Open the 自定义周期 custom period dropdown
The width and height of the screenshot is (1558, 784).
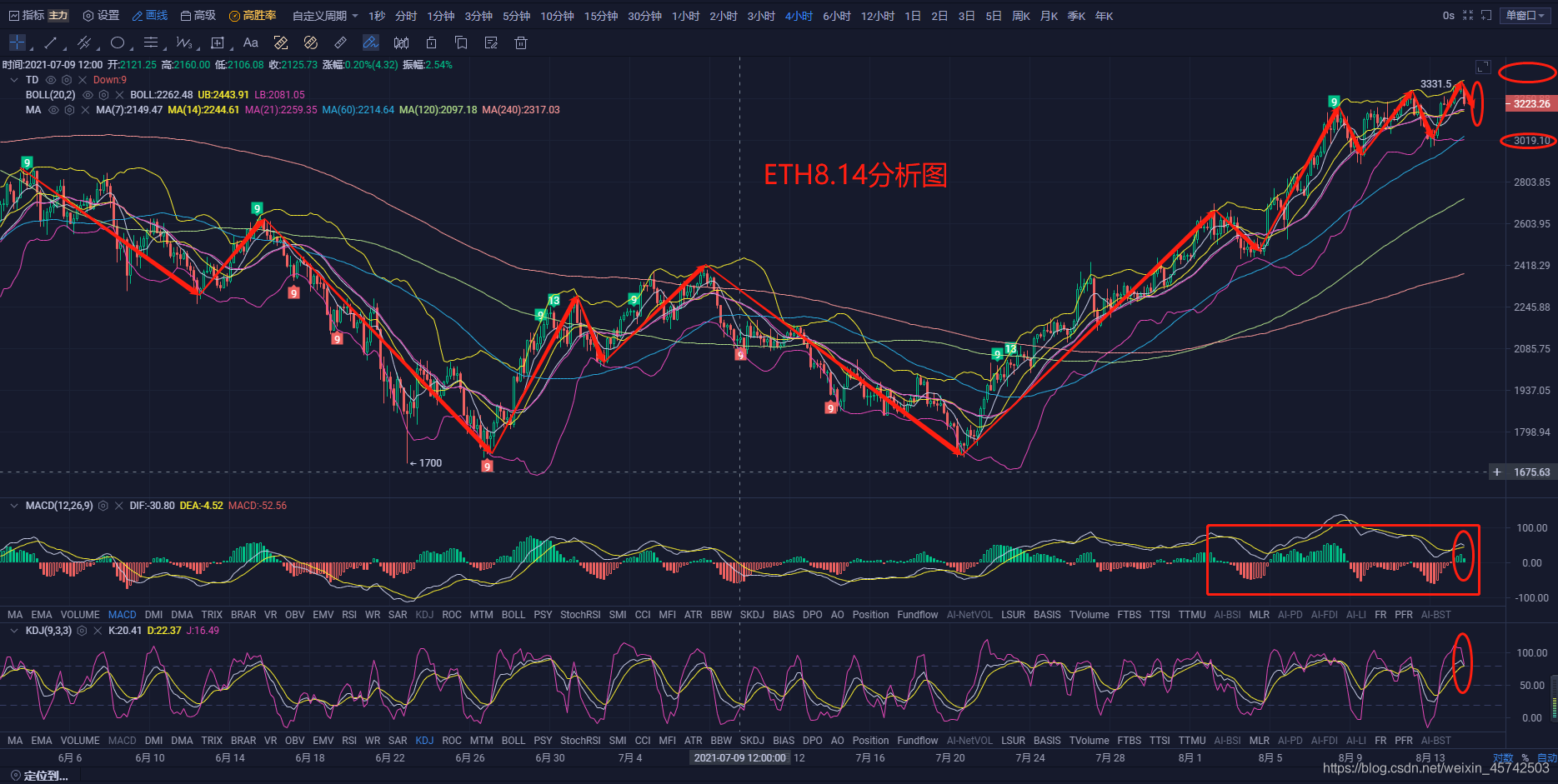[x=325, y=16]
